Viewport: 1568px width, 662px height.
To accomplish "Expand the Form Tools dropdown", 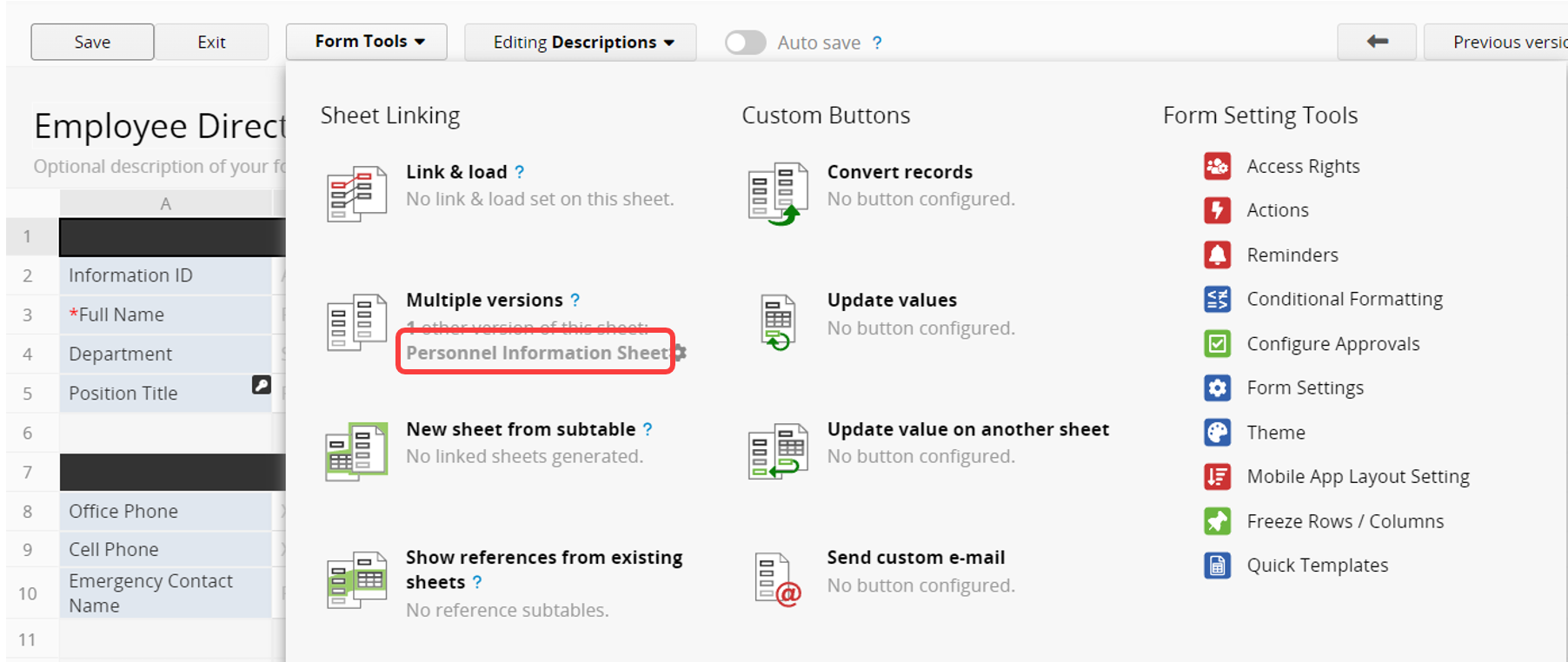I will [x=367, y=42].
